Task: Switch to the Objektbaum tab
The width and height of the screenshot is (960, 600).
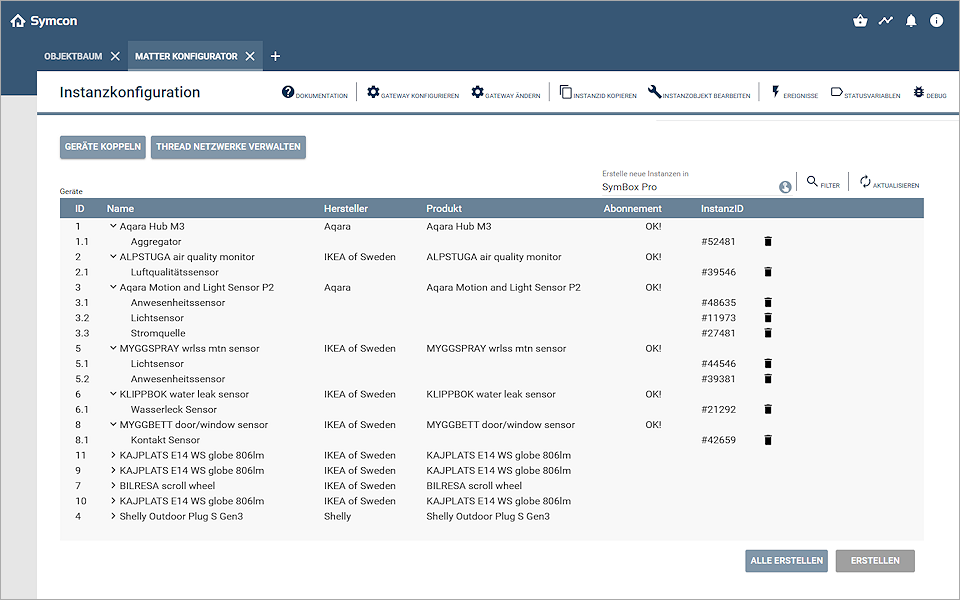Action: pos(73,56)
